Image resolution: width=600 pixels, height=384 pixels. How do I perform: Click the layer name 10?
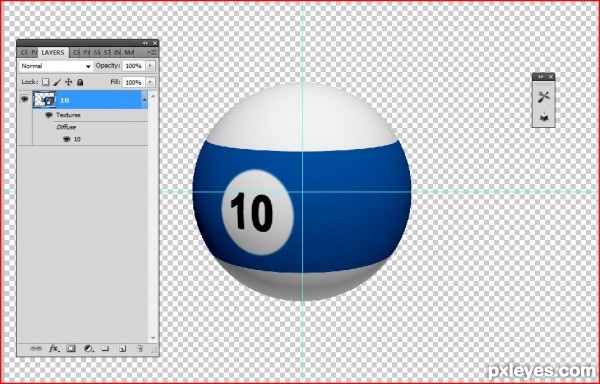pos(65,100)
